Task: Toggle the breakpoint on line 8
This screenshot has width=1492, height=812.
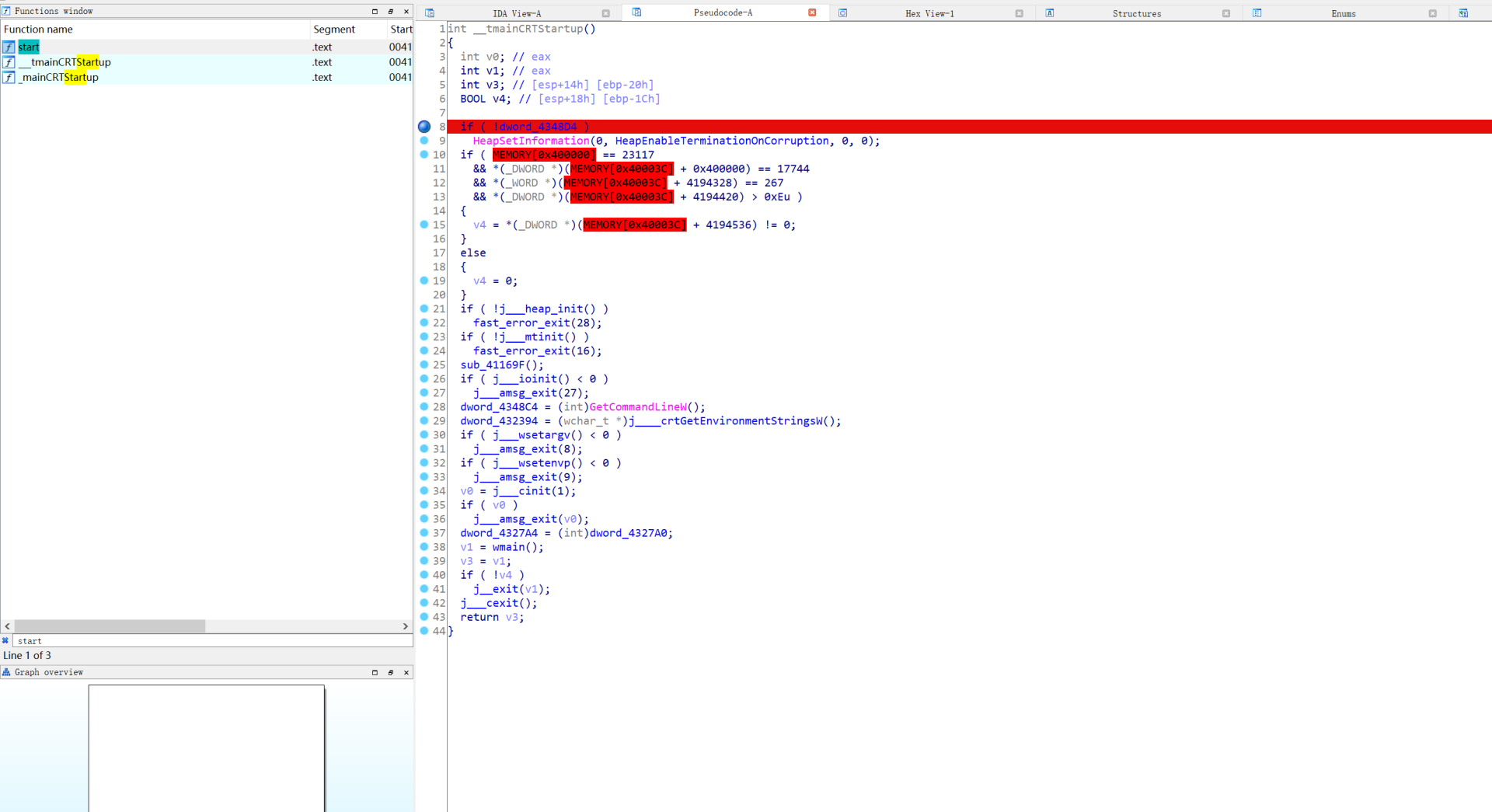Action: tap(424, 127)
